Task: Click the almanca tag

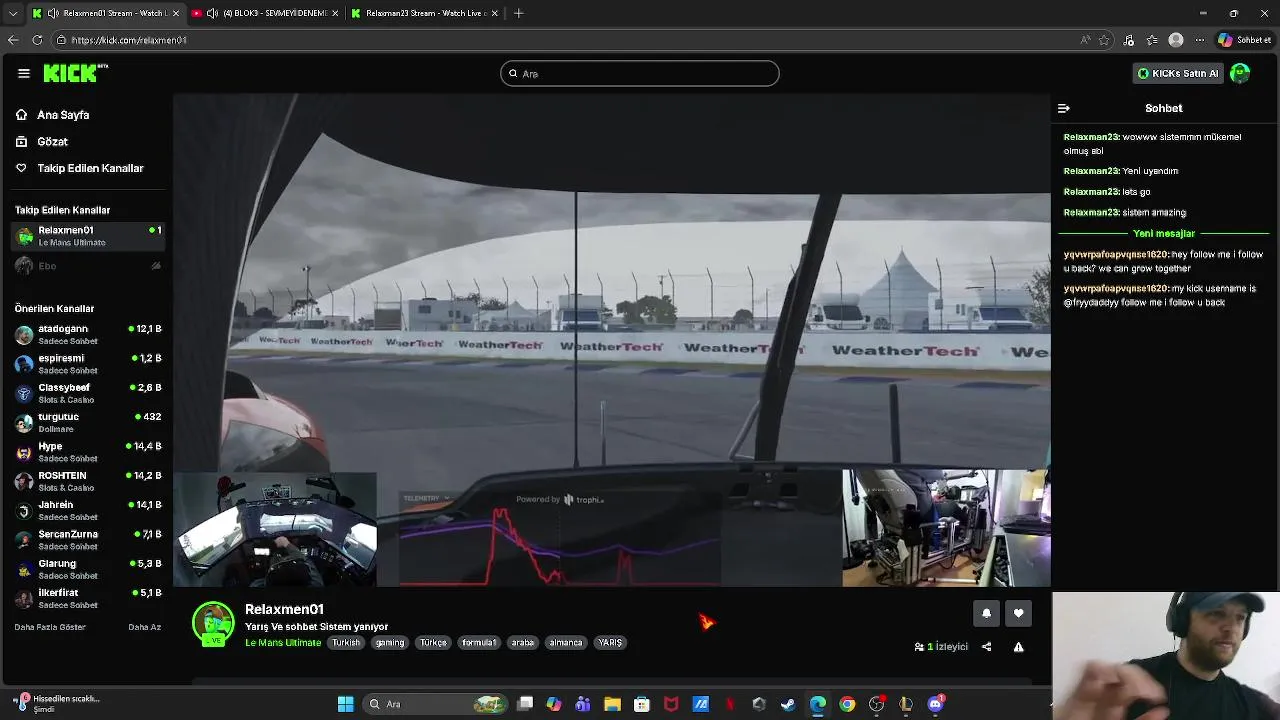Action: (x=565, y=643)
